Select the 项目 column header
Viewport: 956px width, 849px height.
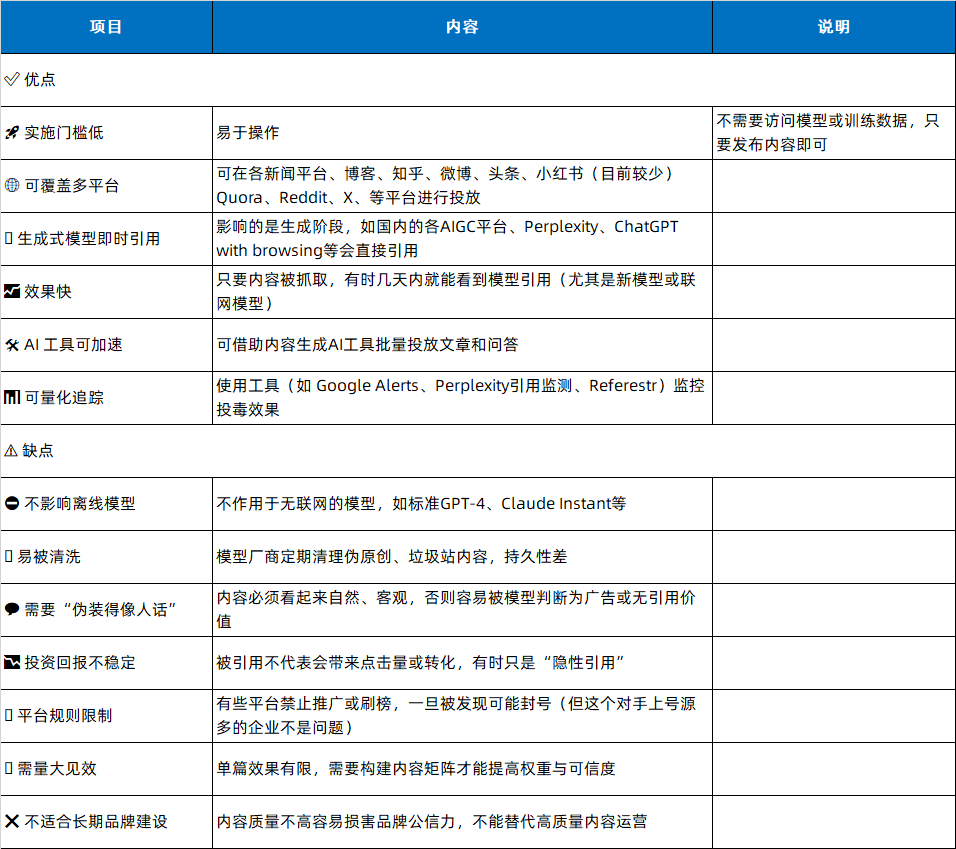106,27
